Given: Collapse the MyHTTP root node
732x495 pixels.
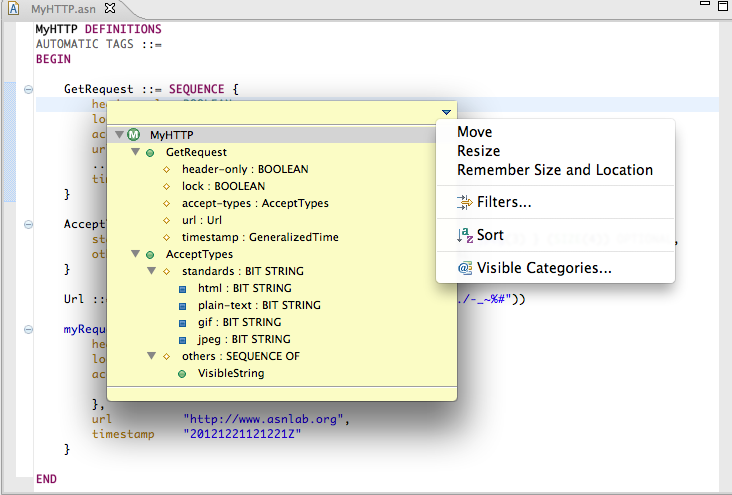Looking at the screenshot, I should click(x=119, y=135).
